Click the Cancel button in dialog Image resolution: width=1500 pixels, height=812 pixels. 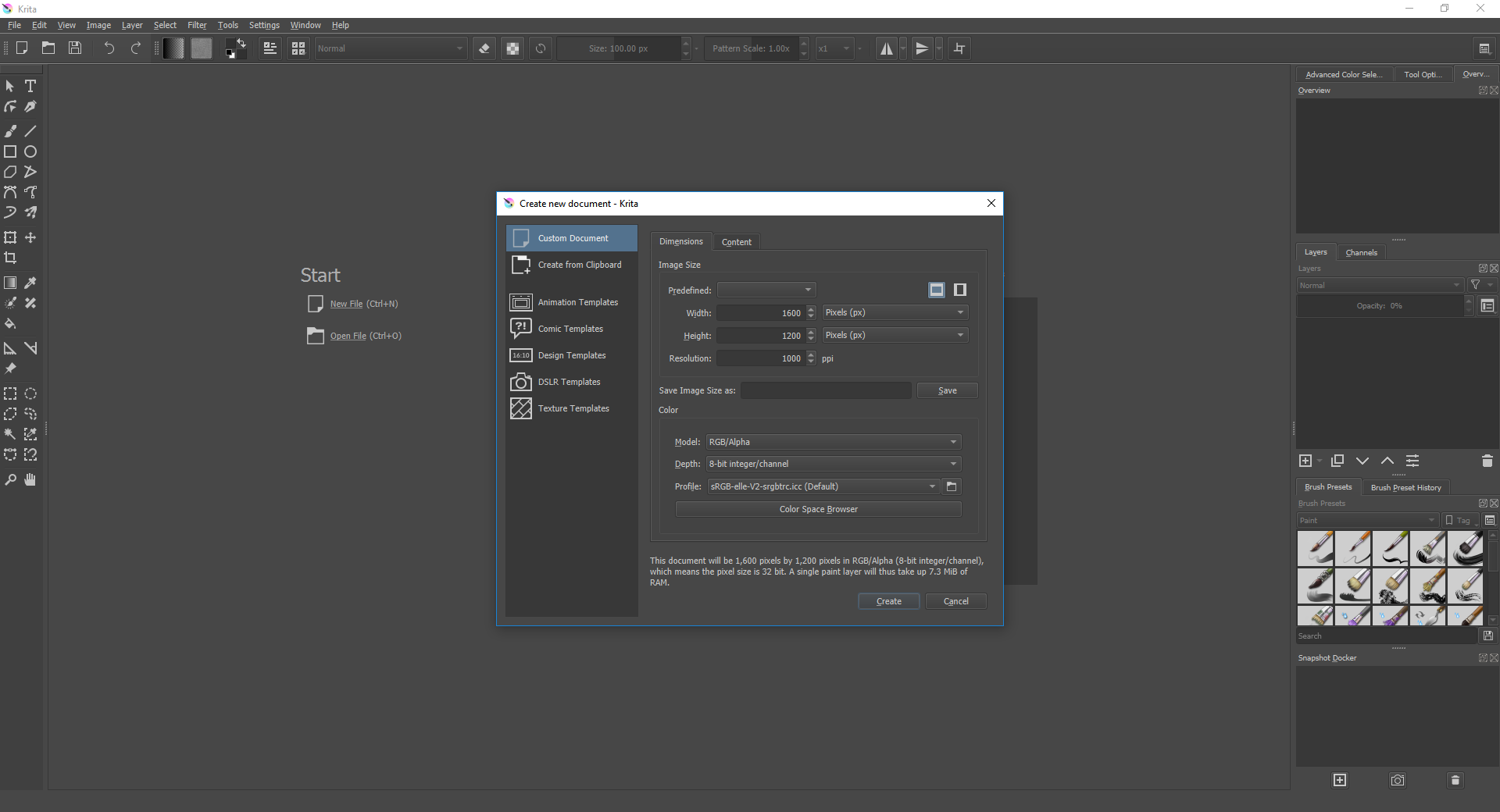(x=955, y=601)
